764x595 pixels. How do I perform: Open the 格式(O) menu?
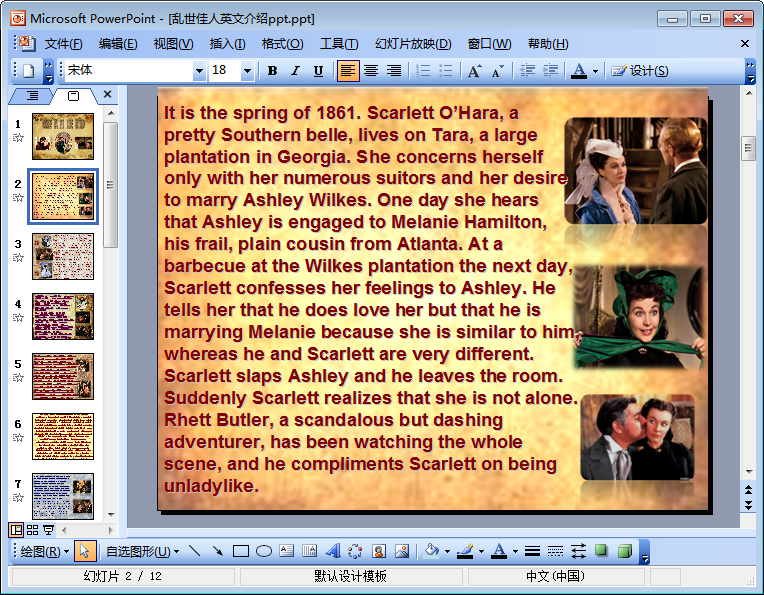pyautogui.click(x=282, y=44)
